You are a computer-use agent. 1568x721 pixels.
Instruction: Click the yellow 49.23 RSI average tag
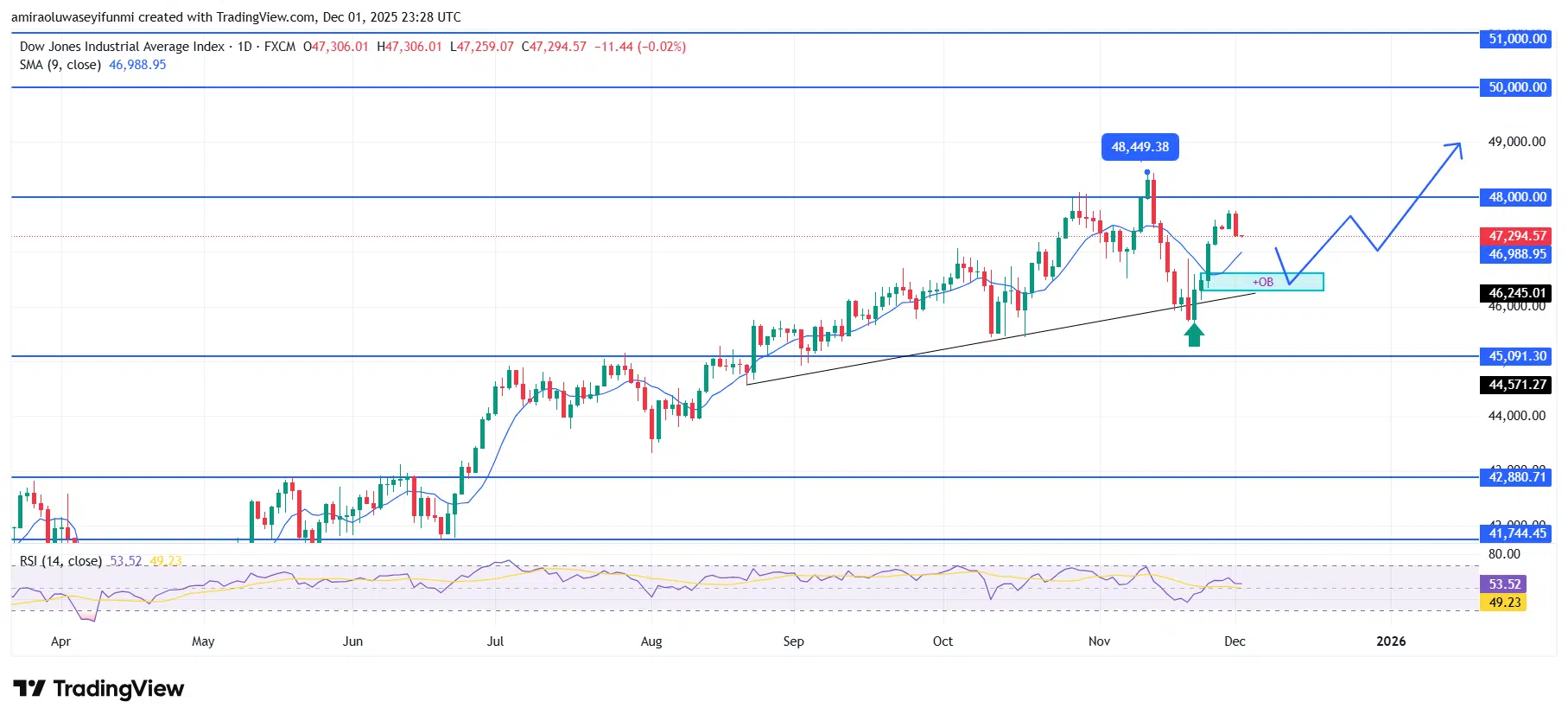[1504, 603]
